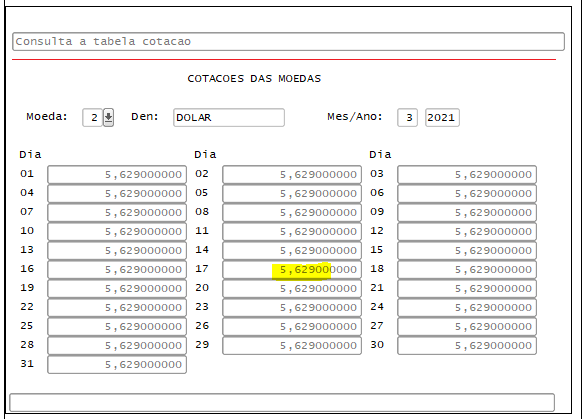The width and height of the screenshot is (584, 419).
Task: Select the quotation field for day 30
Action: coord(467,346)
